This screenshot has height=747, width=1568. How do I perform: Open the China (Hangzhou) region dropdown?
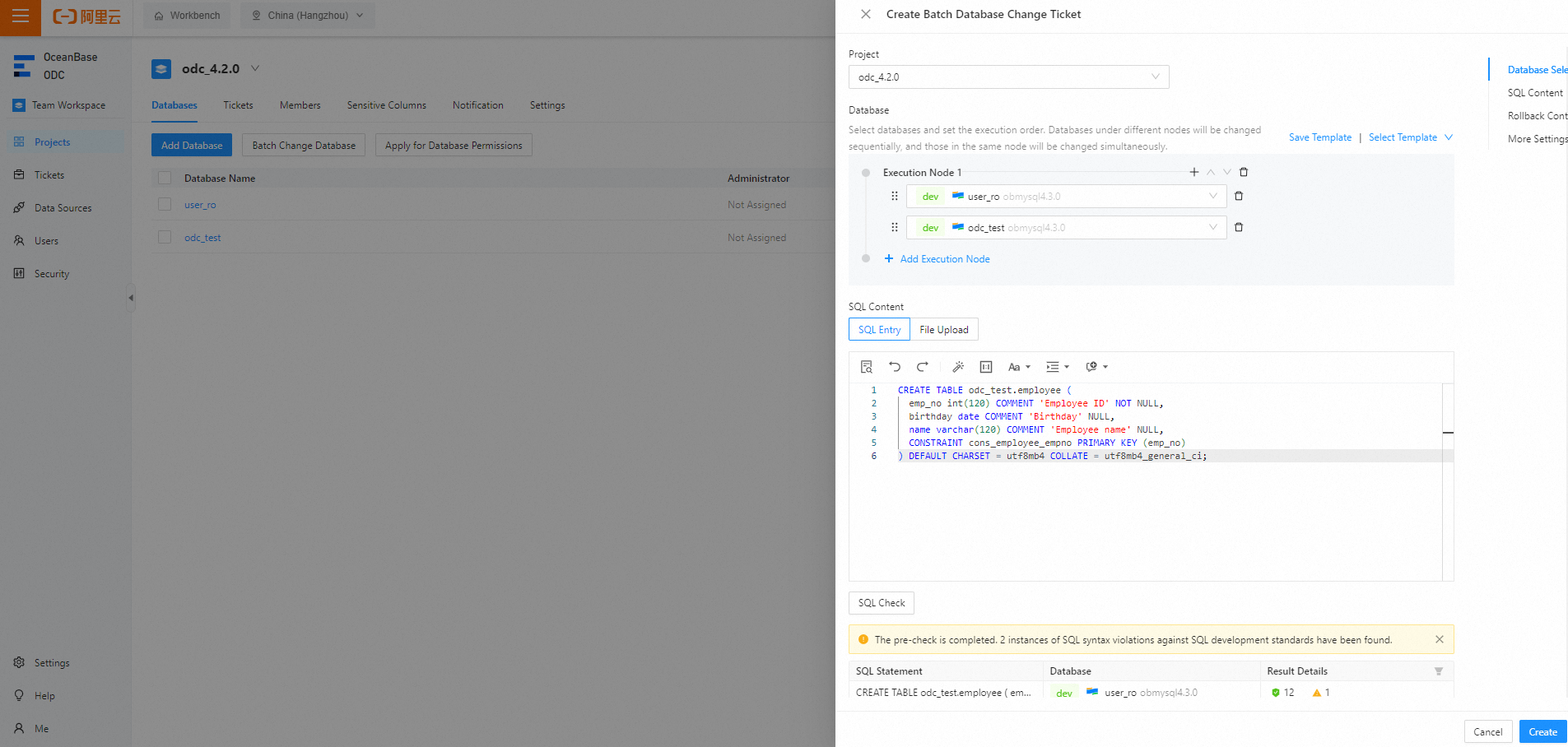(x=307, y=15)
